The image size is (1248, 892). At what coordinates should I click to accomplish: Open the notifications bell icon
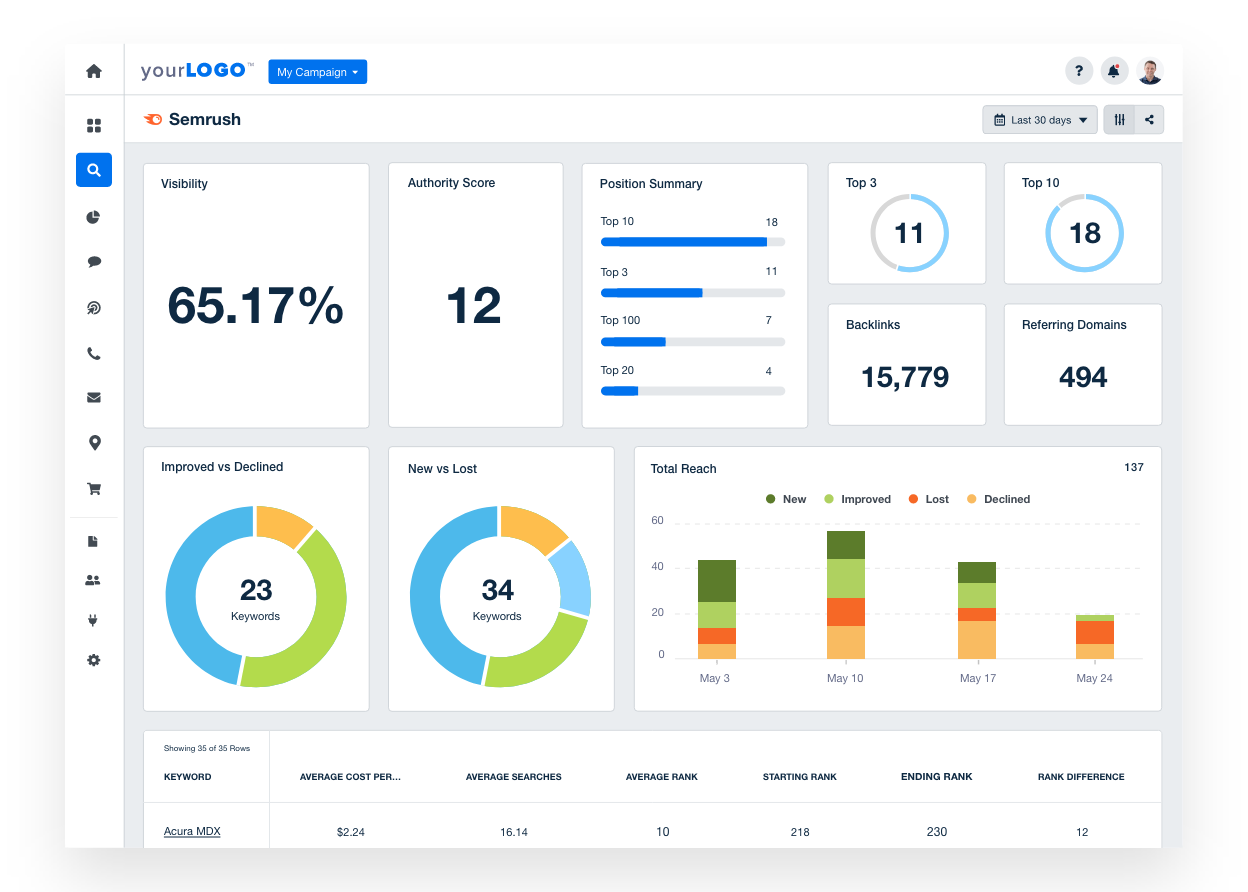click(x=1114, y=71)
